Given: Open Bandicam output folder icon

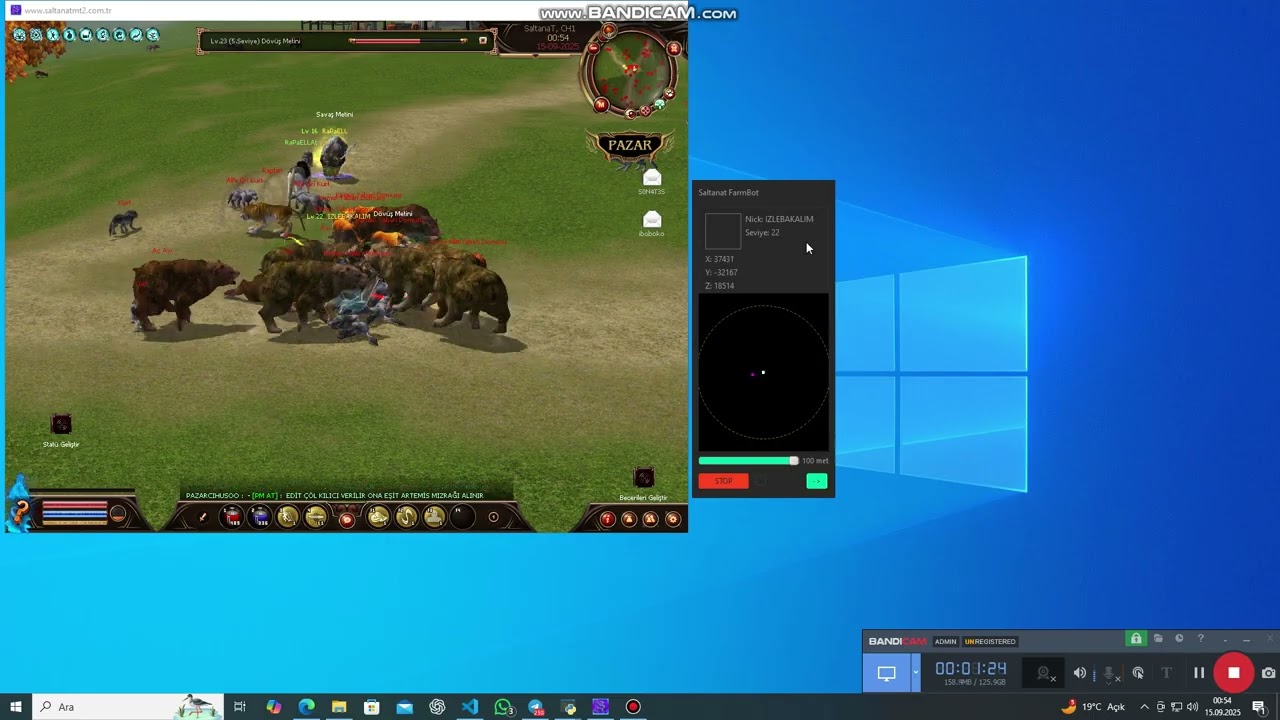Looking at the screenshot, I should pyautogui.click(x=1158, y=639).
